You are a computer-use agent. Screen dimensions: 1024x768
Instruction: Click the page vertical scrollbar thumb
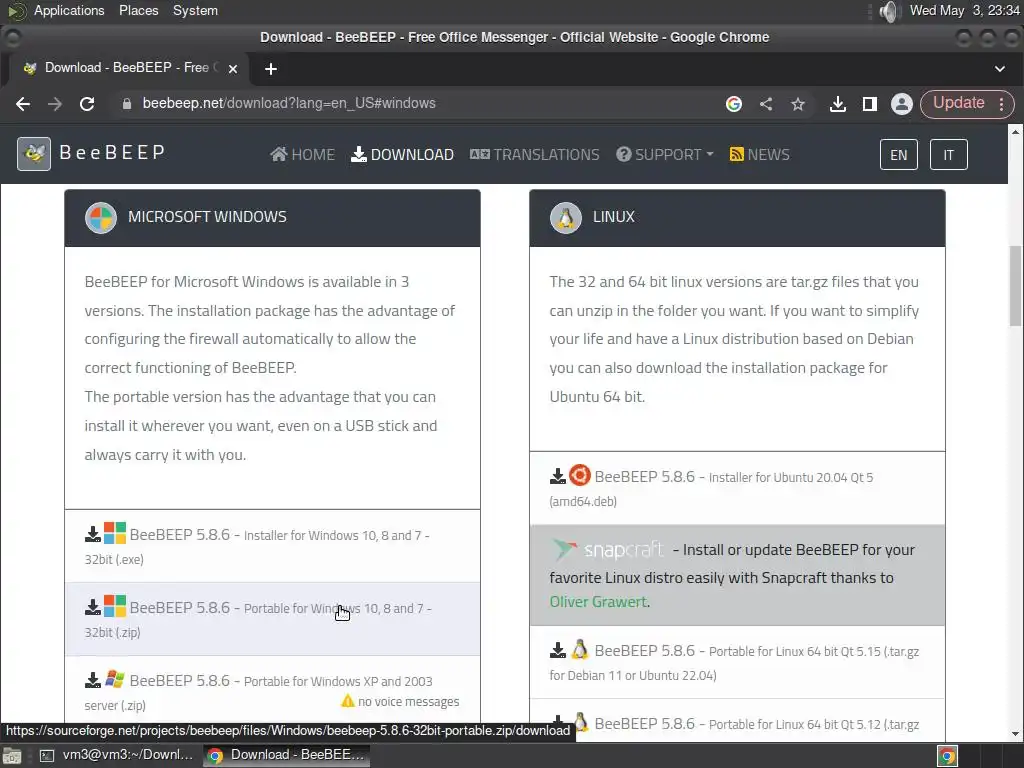1016,285
